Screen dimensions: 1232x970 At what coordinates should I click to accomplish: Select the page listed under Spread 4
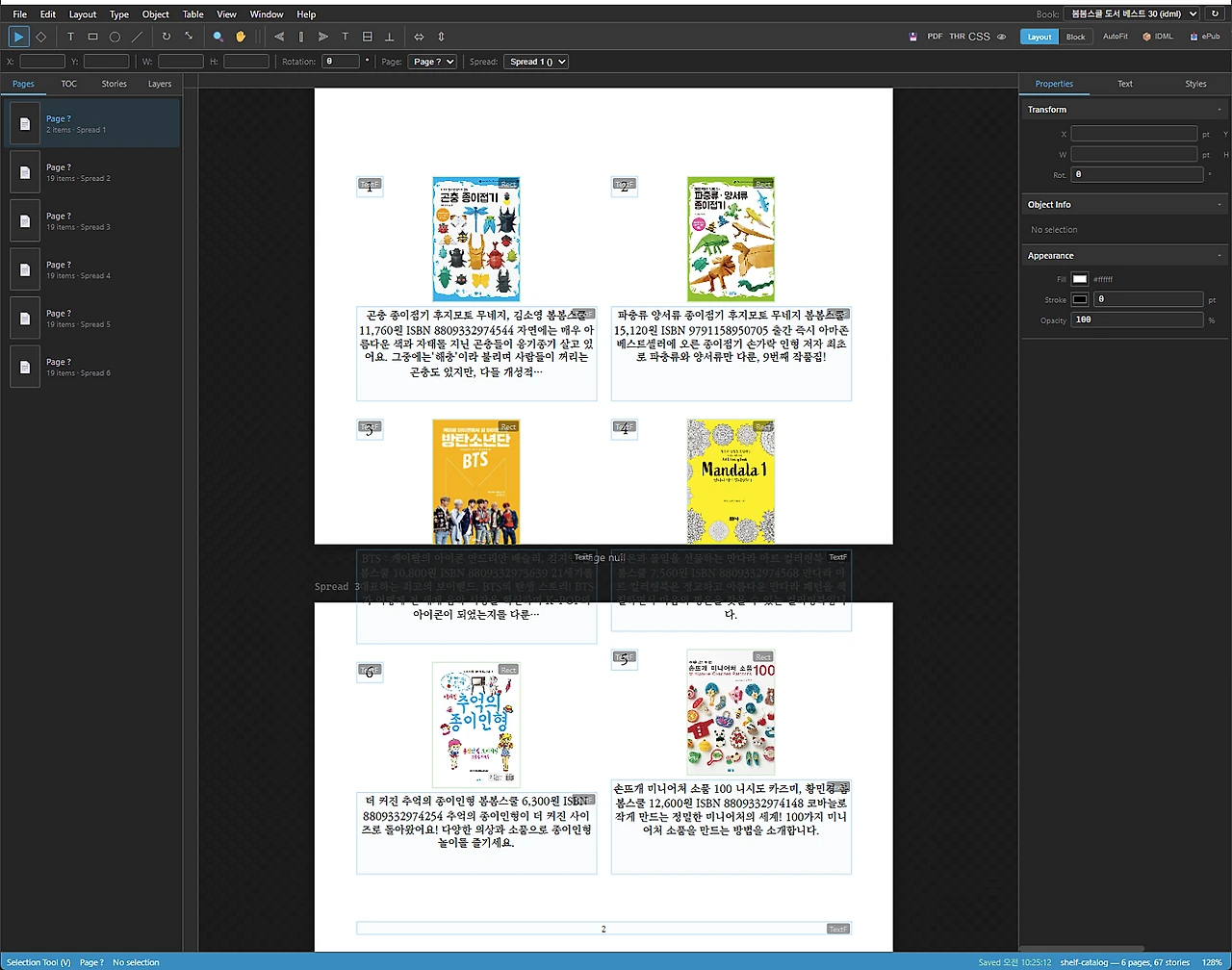point(91,269)
